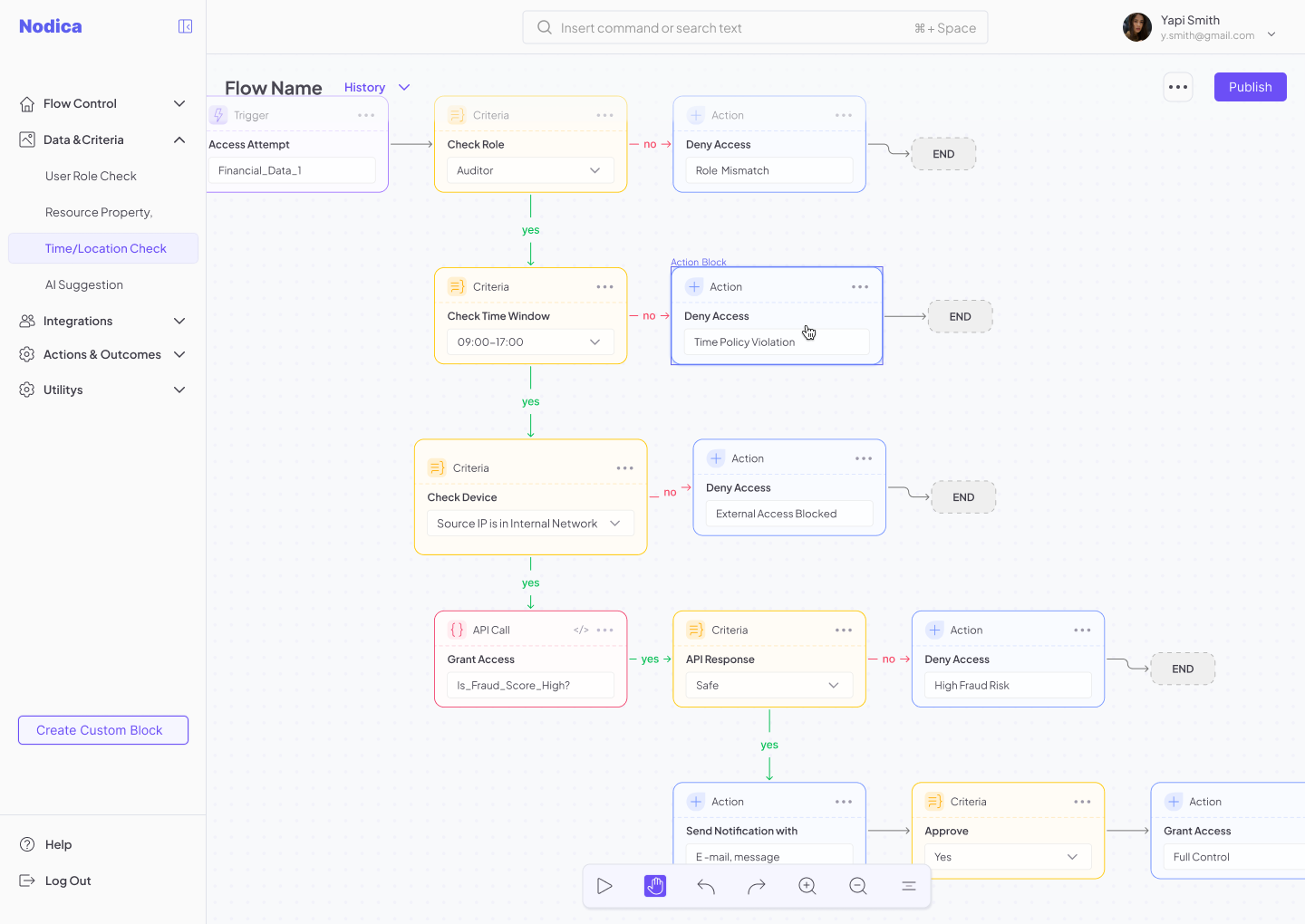The height and width of the screenshot is (924, 1305).
Task: Click the lightning Trigger icon
Action: (218, 115)
